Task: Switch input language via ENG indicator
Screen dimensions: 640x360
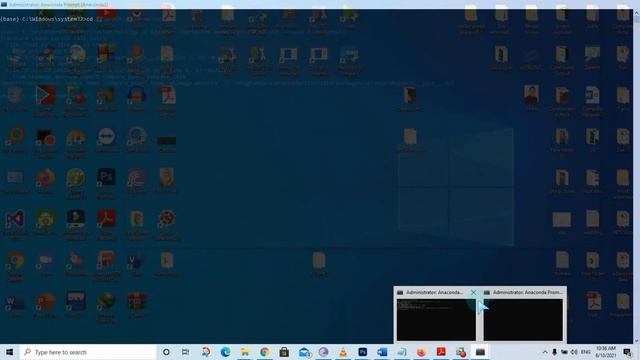Action: click(586, 352)
